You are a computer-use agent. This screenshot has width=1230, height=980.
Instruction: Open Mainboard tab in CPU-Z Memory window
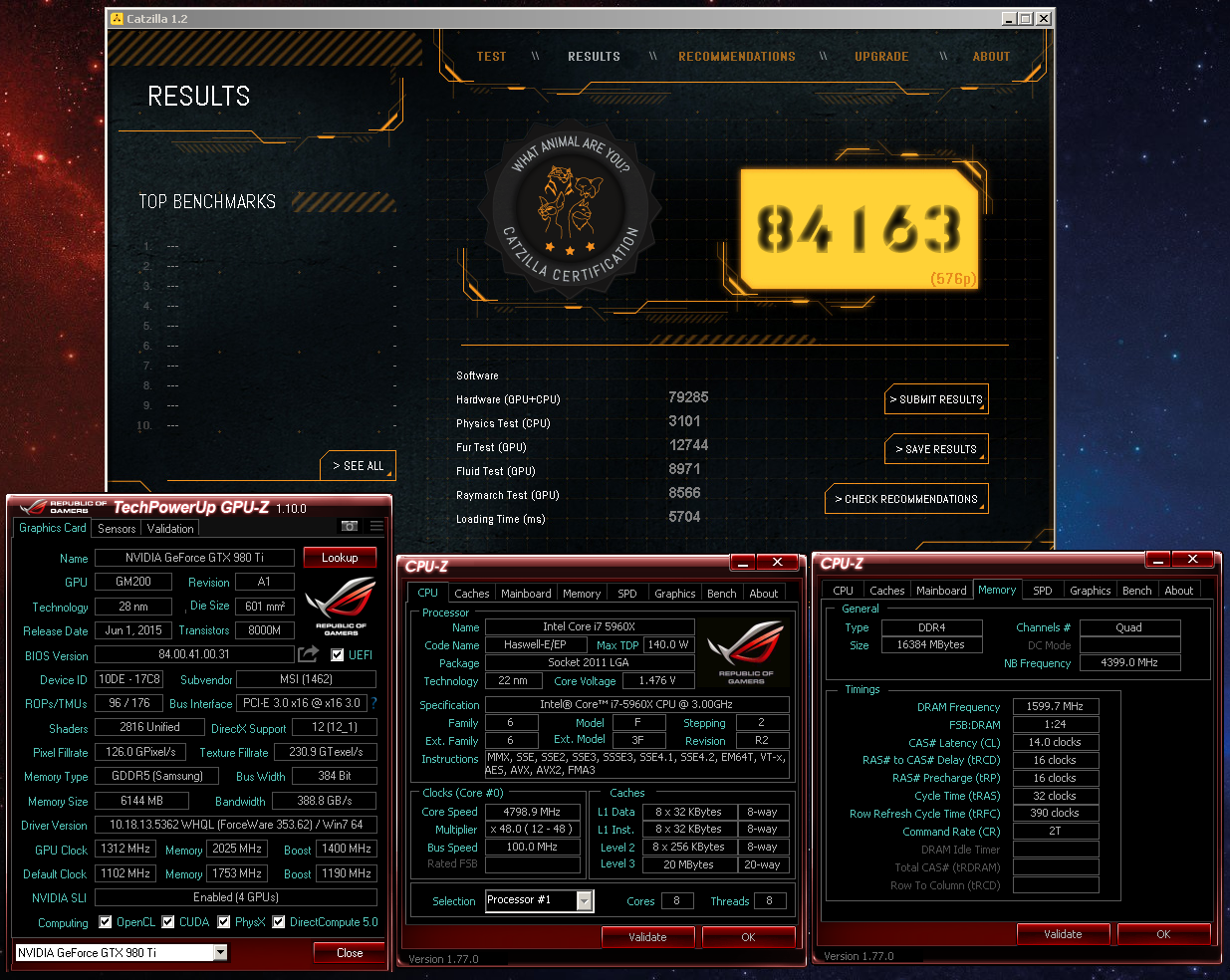click(941, 591)
